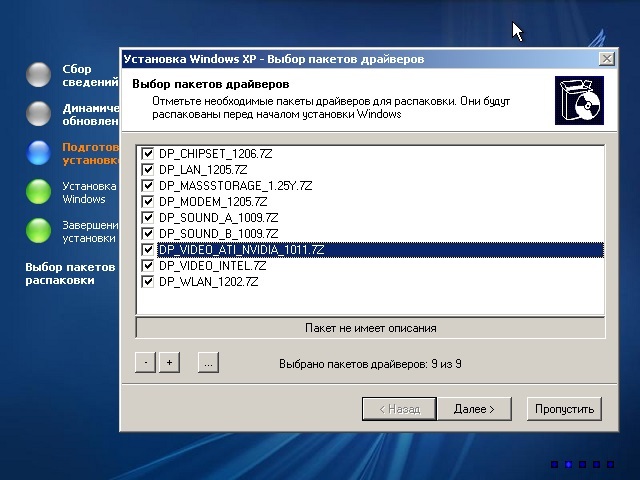Screen dimensions: 640x480
Task: Select the DP_WLAN_1202.7Z list entry
Action: click(x=209, y=282)
